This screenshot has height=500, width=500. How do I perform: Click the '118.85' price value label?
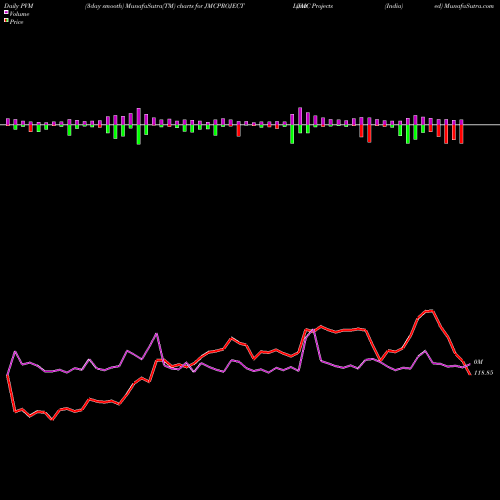(483, 373)
